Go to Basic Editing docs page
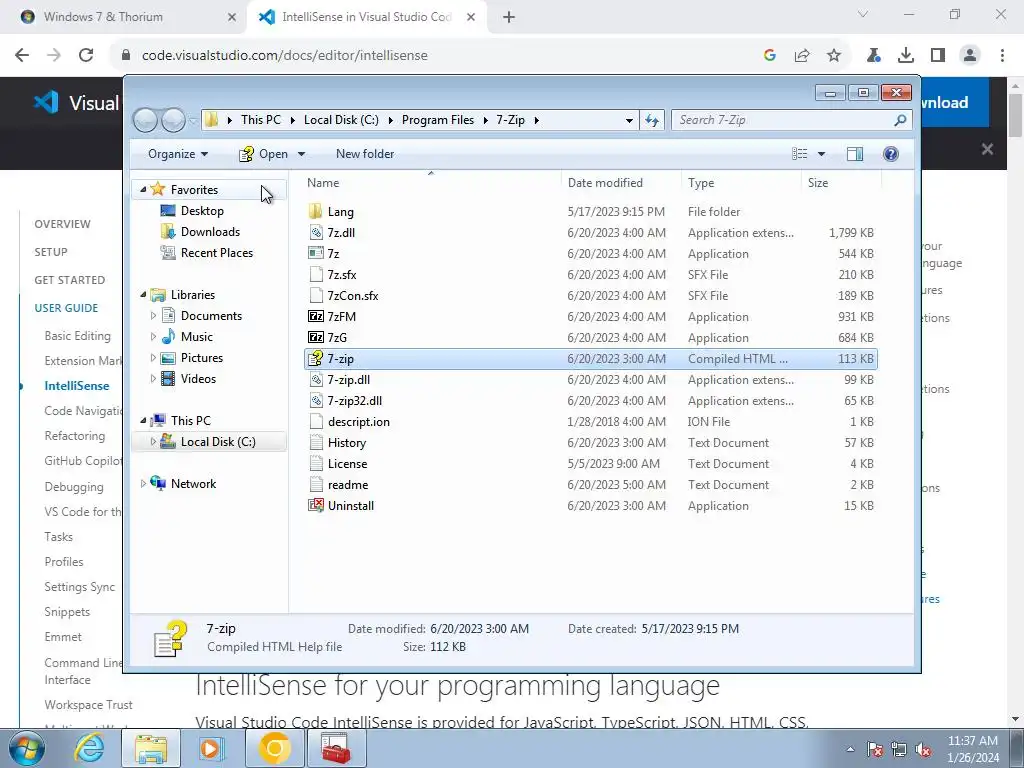Viewport: 1024px width, 768px height. (x=78, y=336)
